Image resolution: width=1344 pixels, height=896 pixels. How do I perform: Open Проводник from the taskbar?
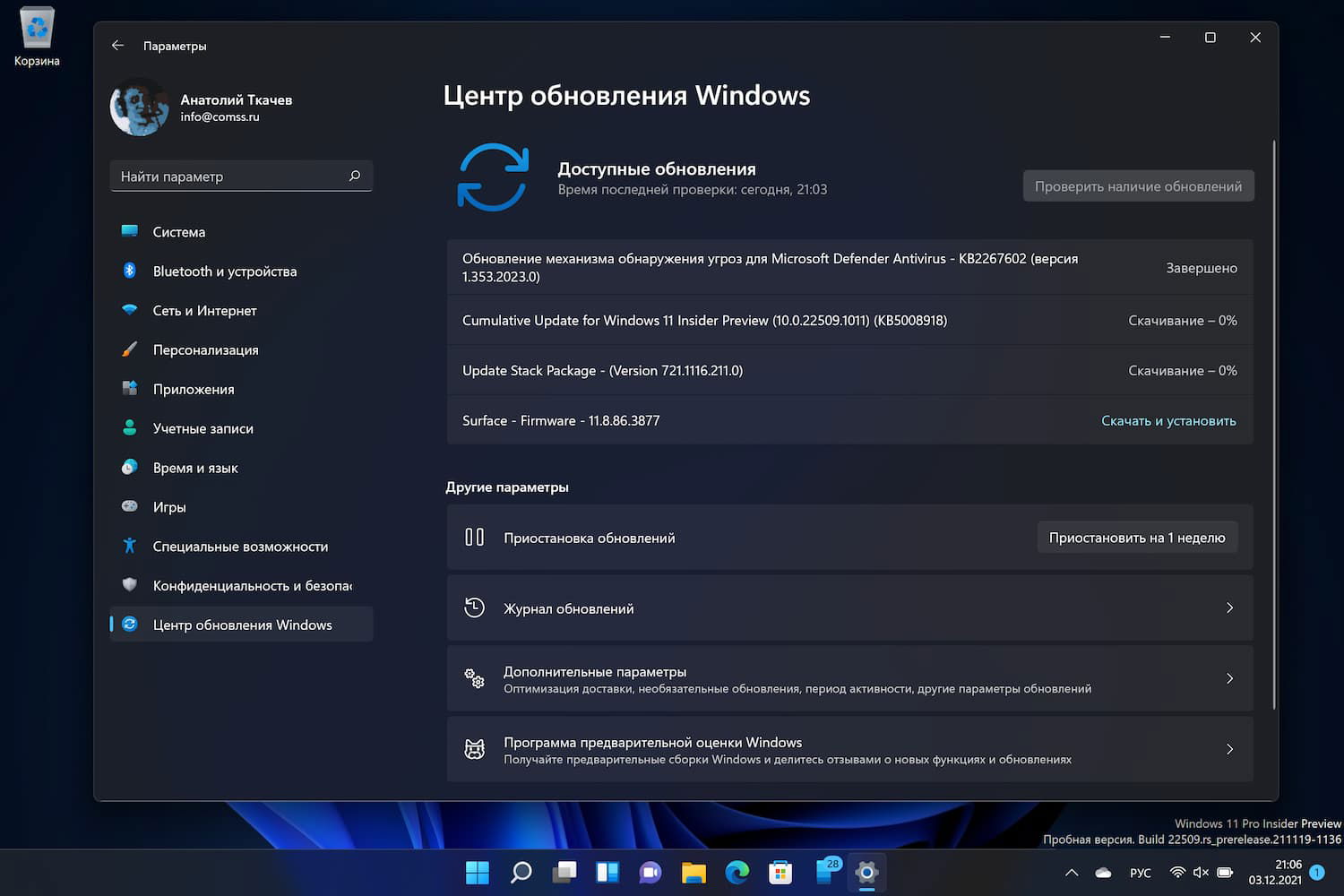tap(694, 872)
